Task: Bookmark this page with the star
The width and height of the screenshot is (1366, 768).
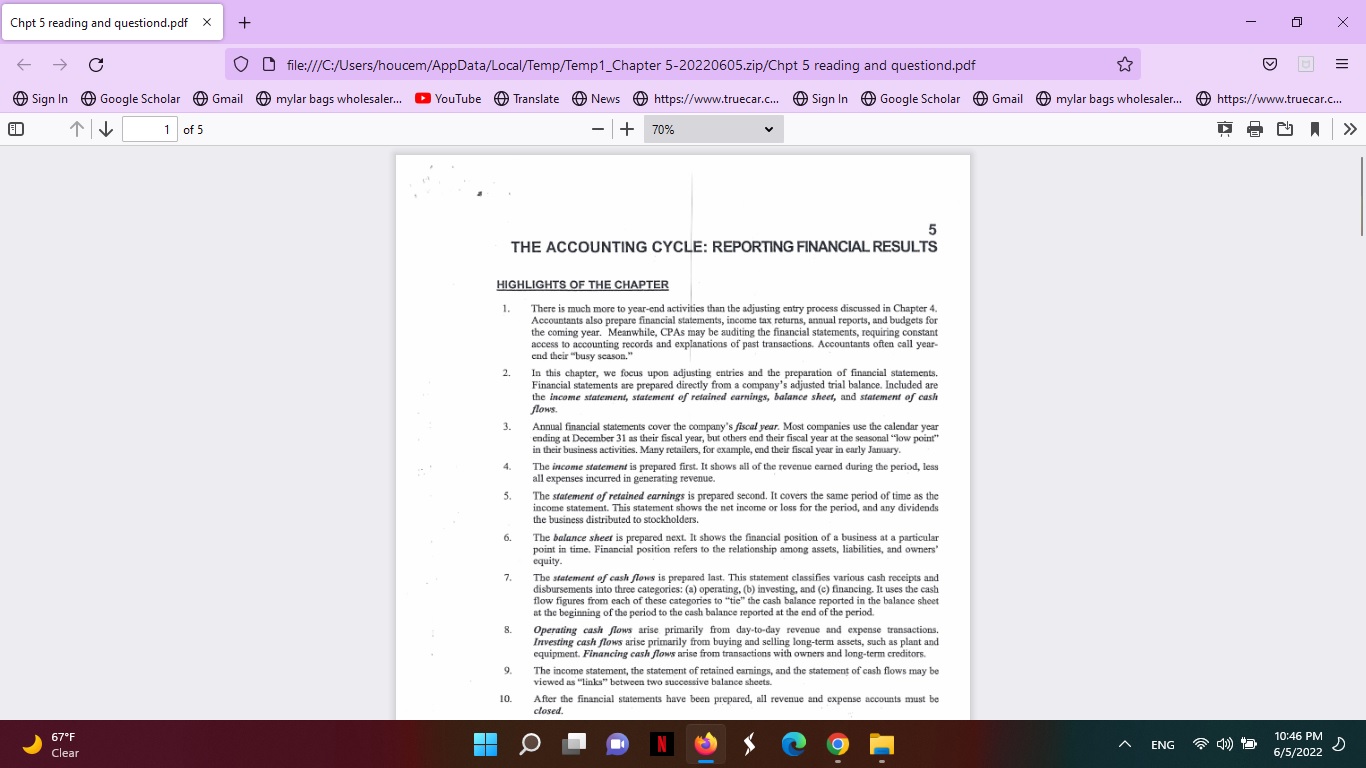Action: pyautogui.click(x=1125, y=65)
